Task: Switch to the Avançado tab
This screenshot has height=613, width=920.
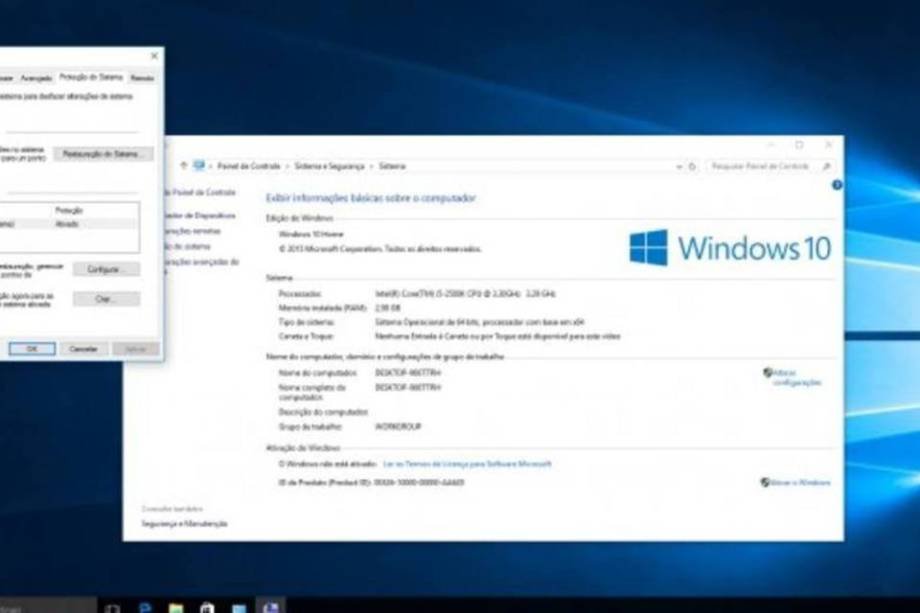Action: [x=36, y=78]
